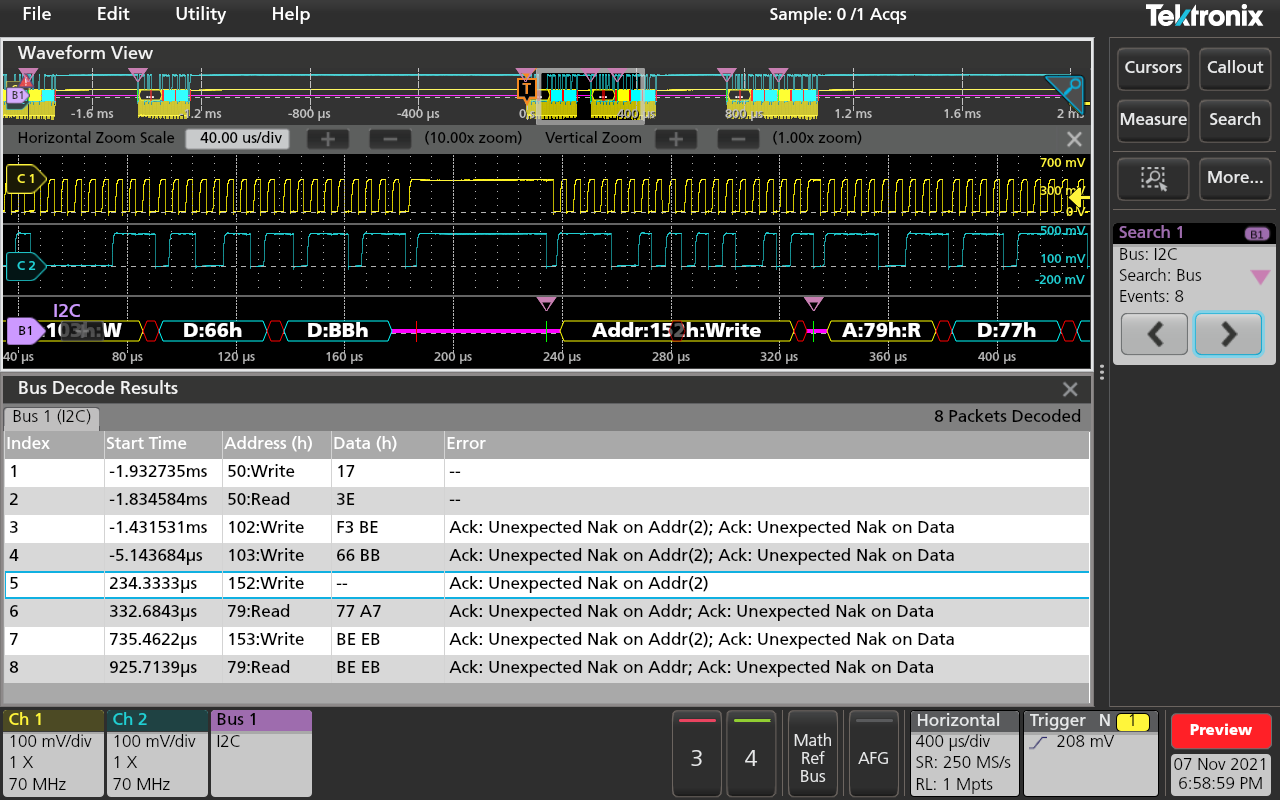
Task: Advance to next search event with right chevron
Action: pos(1228,333)
